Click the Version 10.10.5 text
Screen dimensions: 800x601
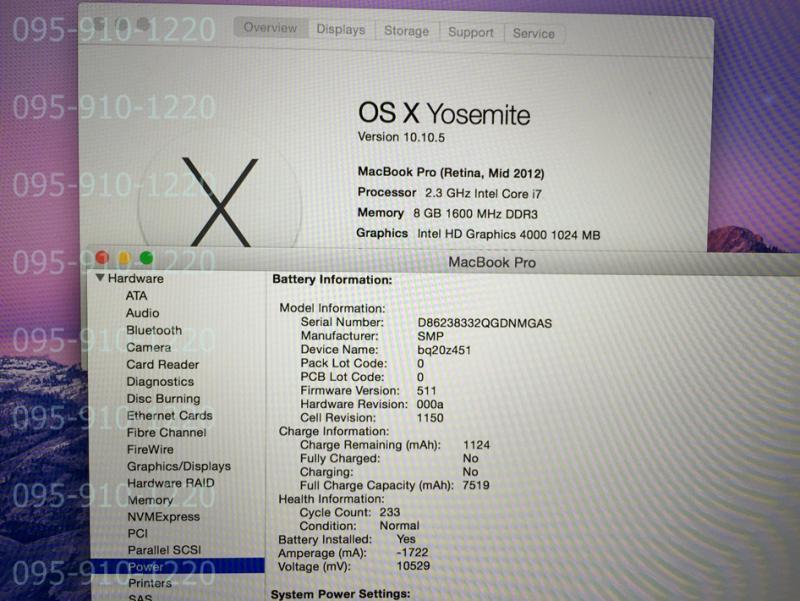[401, 137]
